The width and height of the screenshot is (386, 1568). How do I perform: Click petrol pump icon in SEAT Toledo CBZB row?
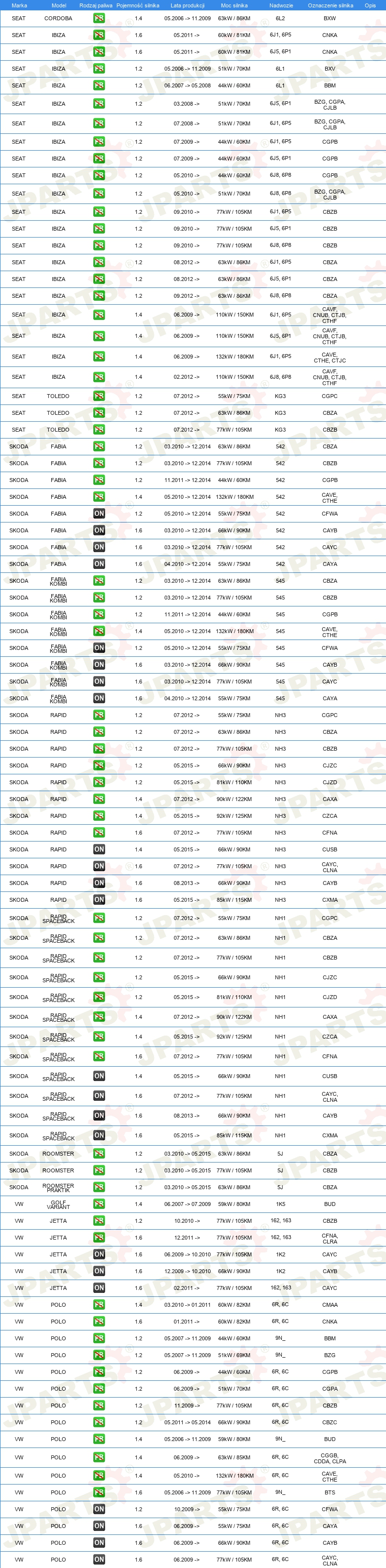pos(99,430)
